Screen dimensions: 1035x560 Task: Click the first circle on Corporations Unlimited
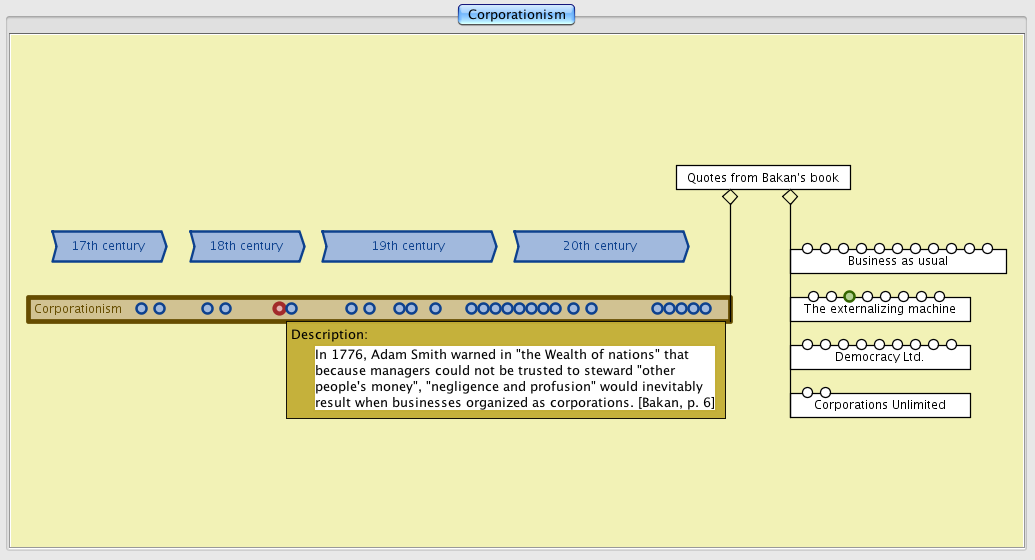pos(807,392)
